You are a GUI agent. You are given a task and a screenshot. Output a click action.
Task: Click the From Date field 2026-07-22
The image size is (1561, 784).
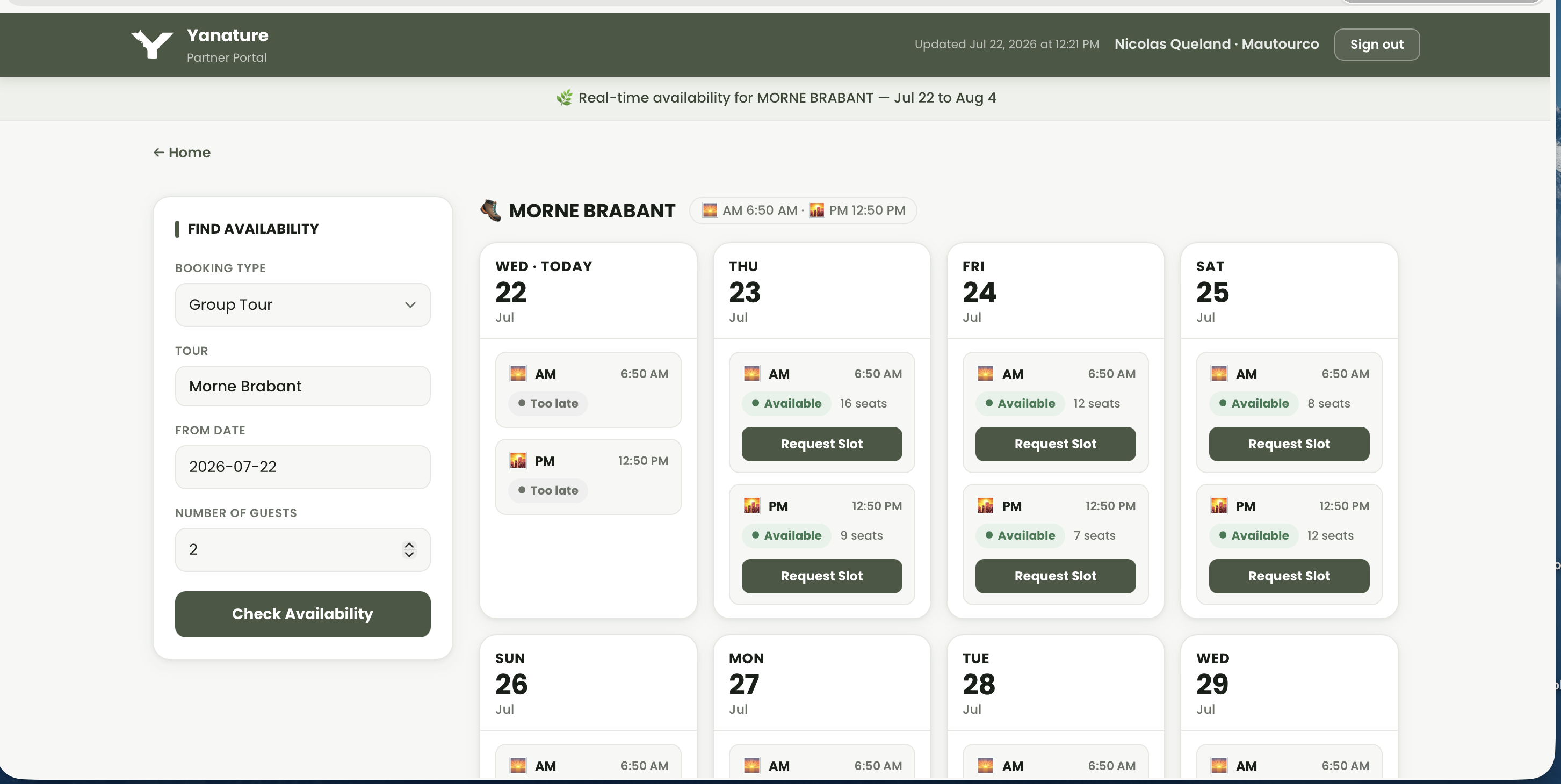coord(302,467)
